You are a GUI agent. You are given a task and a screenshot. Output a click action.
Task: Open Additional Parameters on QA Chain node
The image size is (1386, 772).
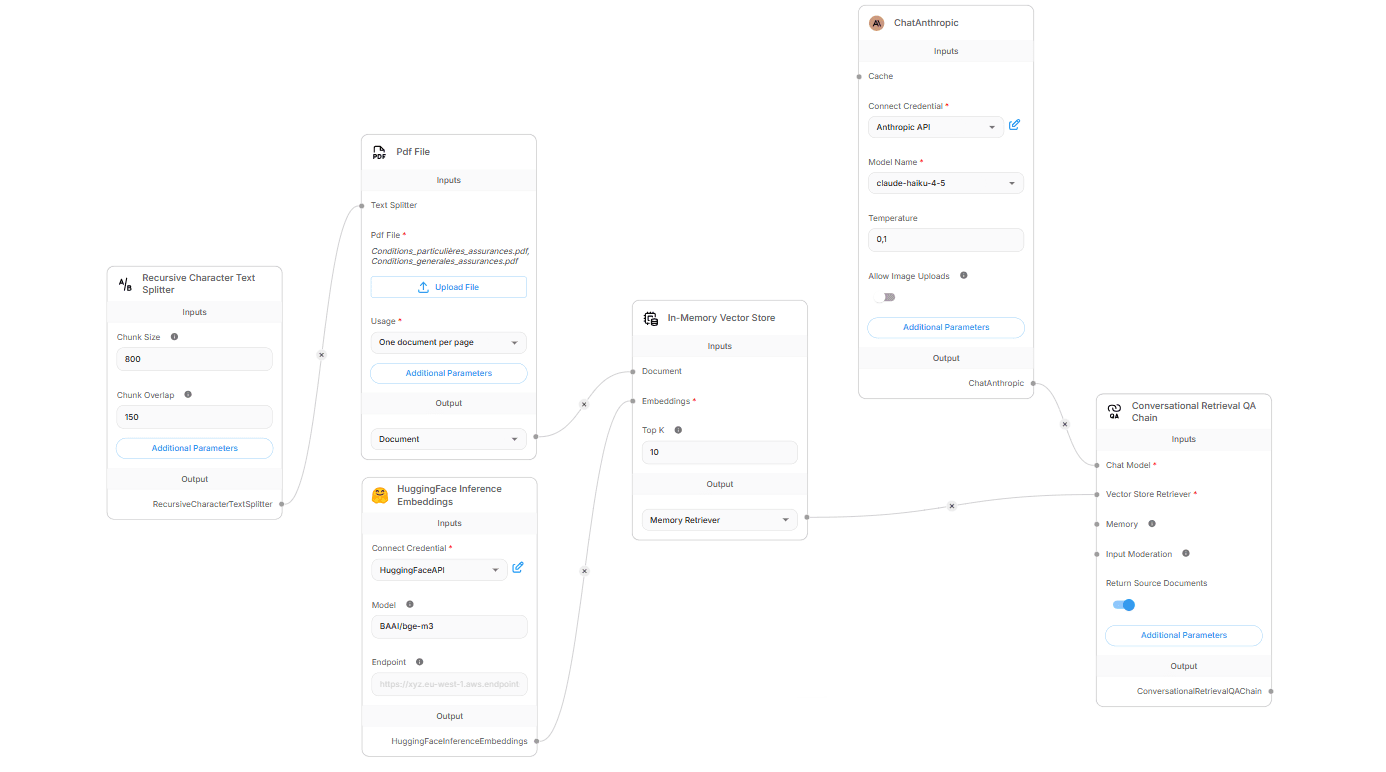[x=1184, y=635]
